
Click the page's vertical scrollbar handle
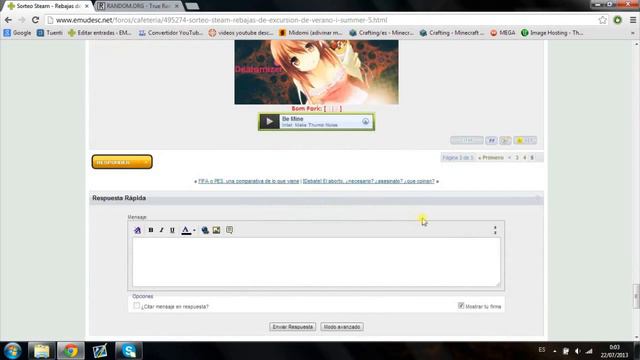click(x=636, y=297)
